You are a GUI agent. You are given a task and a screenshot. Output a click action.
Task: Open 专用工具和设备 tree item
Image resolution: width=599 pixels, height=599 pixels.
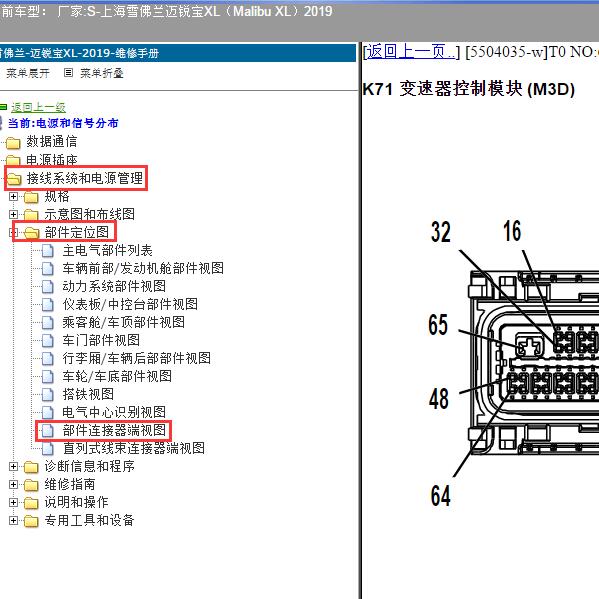(x=89, y=520)
